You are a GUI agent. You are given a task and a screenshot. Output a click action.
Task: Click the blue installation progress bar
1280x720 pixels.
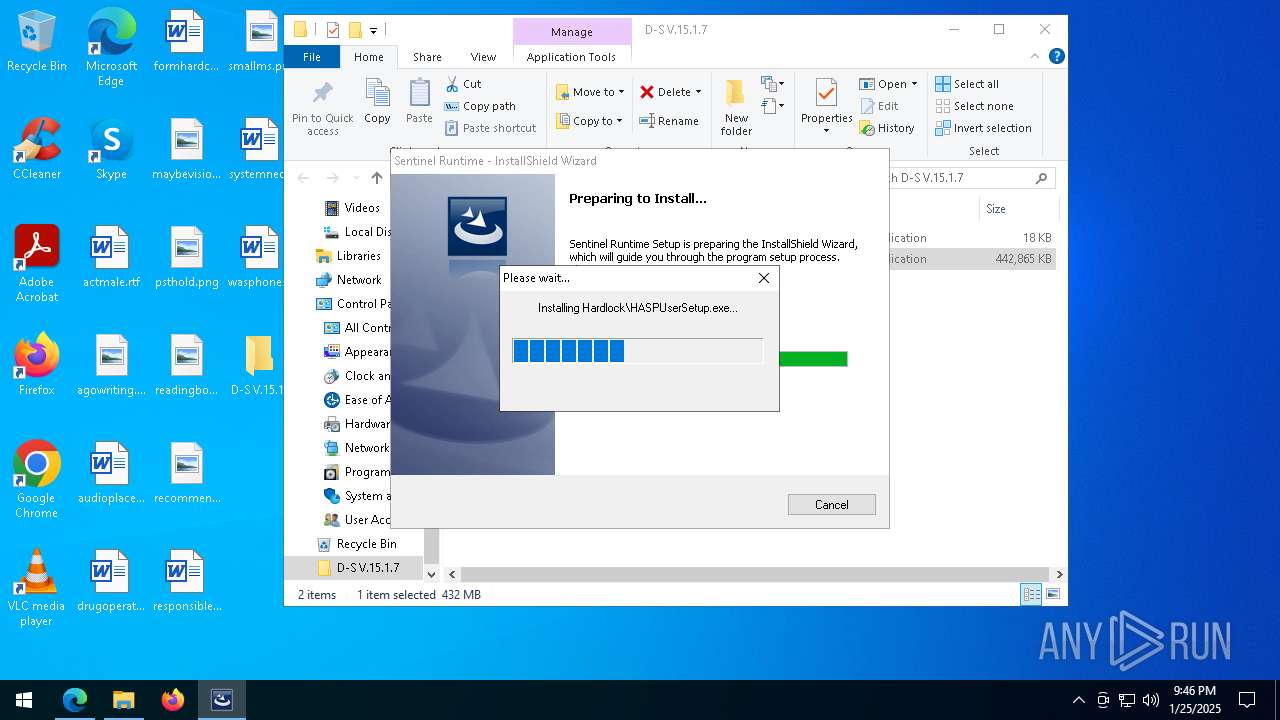638,350
